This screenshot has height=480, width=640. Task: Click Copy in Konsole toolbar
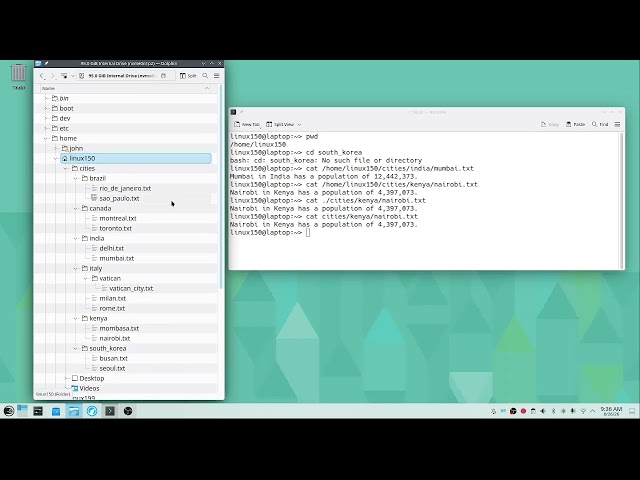coord(550,124)
